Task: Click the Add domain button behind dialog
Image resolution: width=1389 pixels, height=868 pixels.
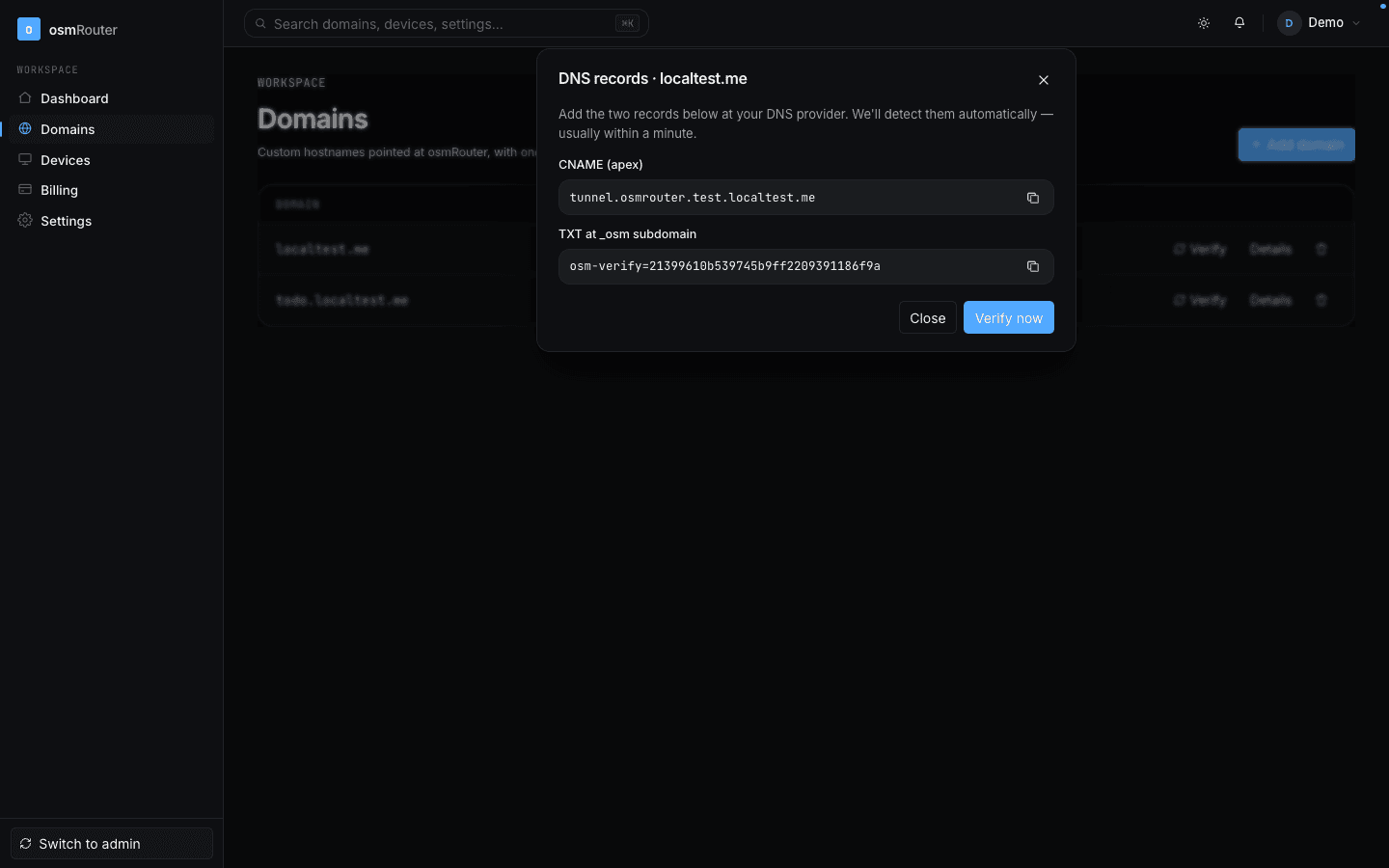Action: click(1296, 145)
